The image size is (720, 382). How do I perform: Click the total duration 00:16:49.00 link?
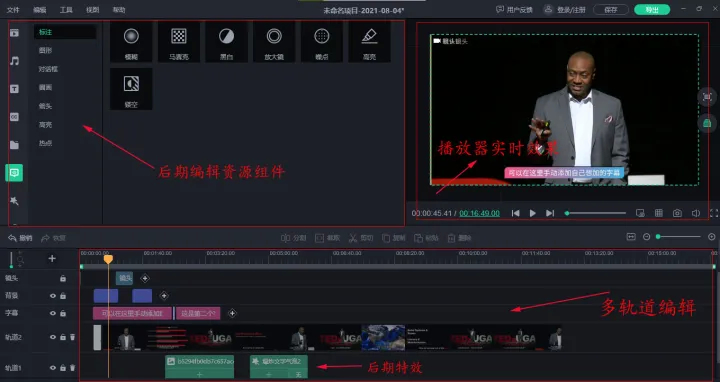click(x=479, y=213)
